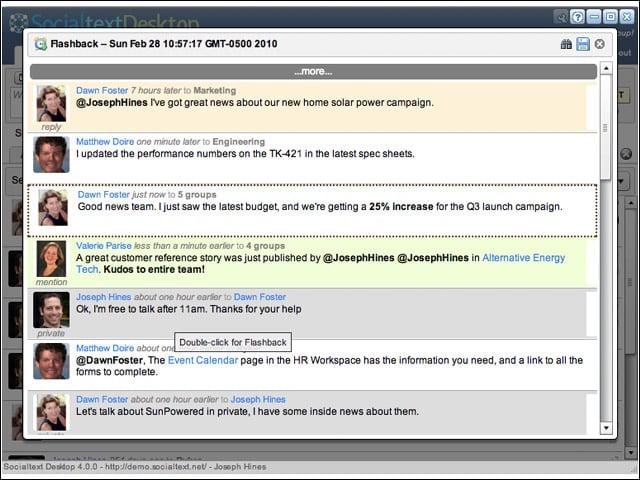Click the @JosephHines mention in solar campaign message
This screenshot has height=480, width=640.
point(112,102)
